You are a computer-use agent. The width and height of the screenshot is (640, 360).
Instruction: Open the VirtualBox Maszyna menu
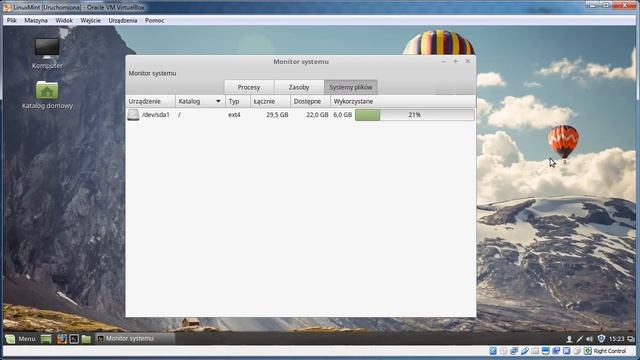click(x=36, y=20)
